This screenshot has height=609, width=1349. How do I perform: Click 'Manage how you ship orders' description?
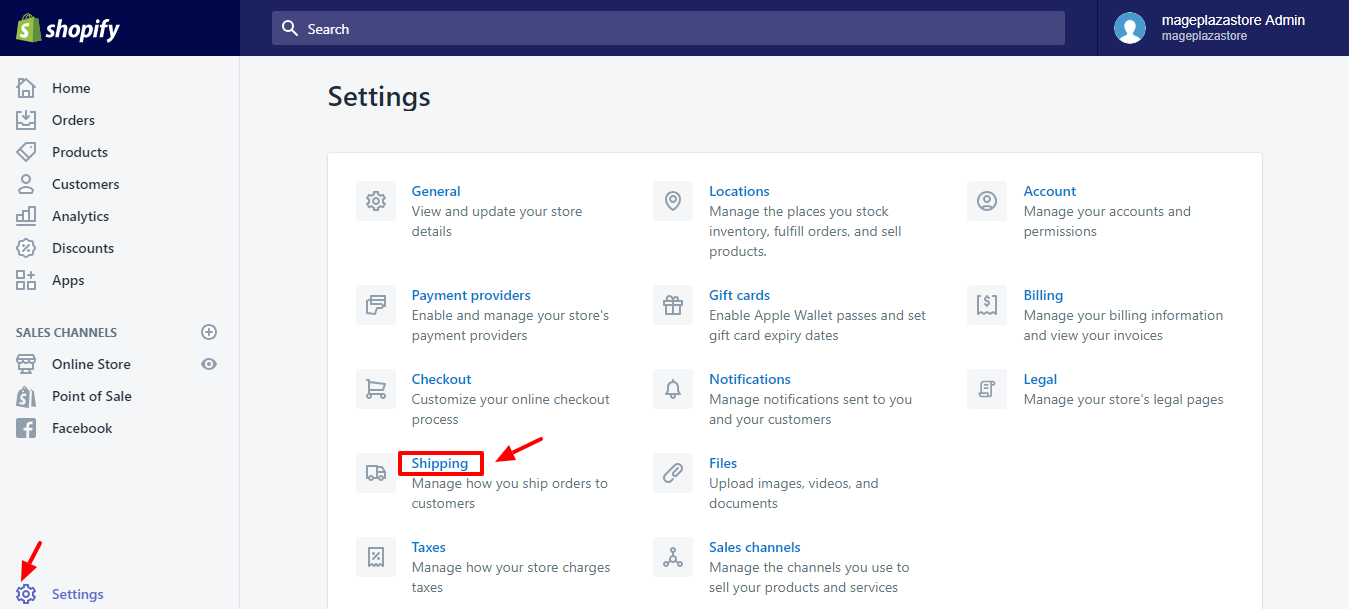click(510, 493)
